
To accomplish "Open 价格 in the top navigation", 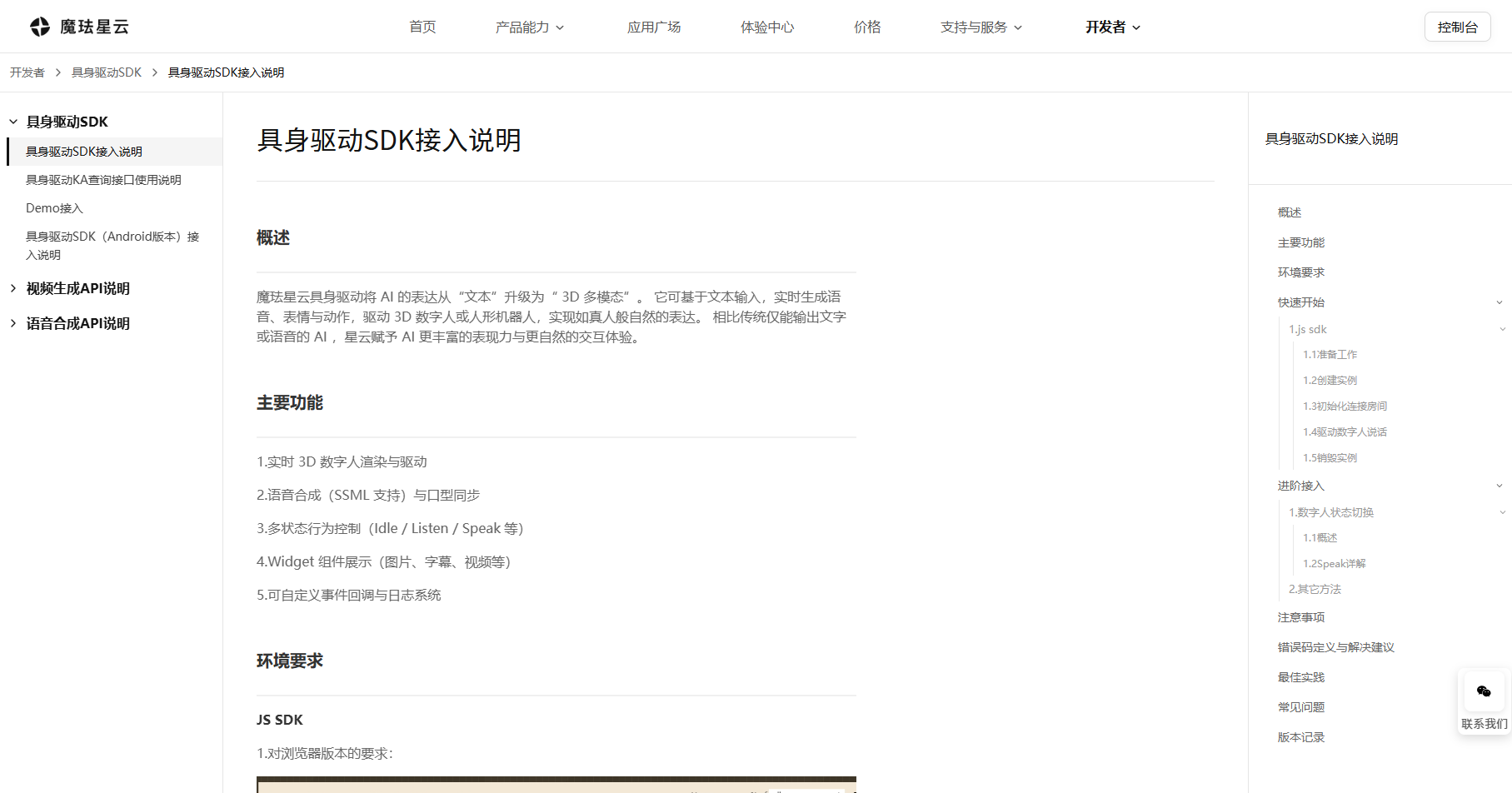I will [x=867, y=27].
